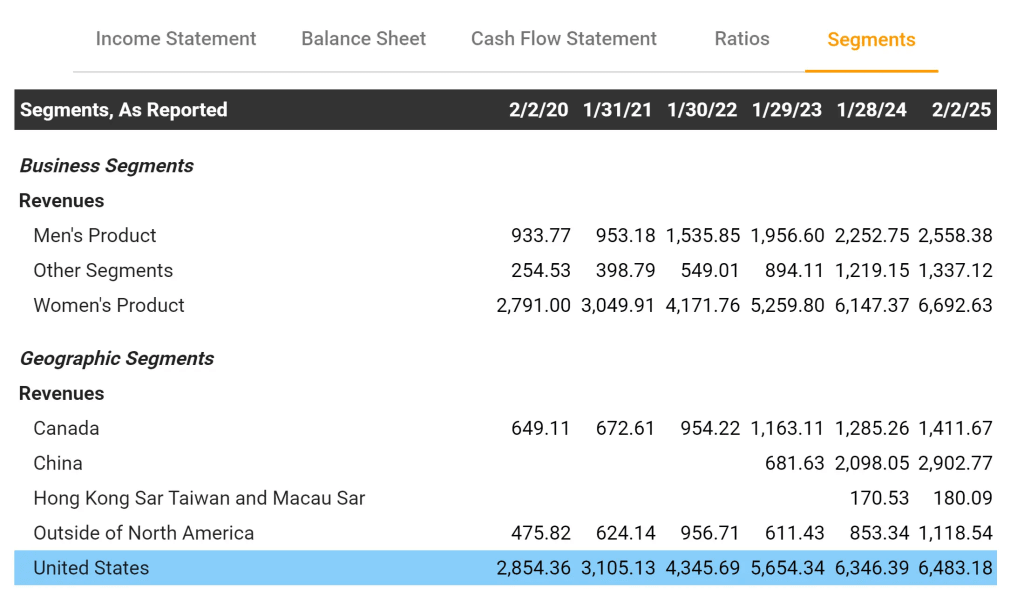Click the Segments, As Reported header
Image resolution: width=1024 pixels, height=595 pixels.
[124, 110]
